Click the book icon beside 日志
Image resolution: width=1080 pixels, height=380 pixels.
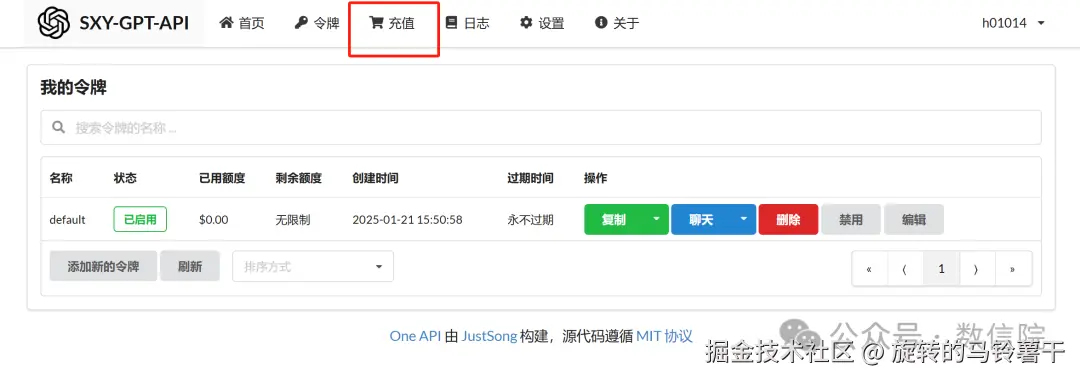click(452, 23)
